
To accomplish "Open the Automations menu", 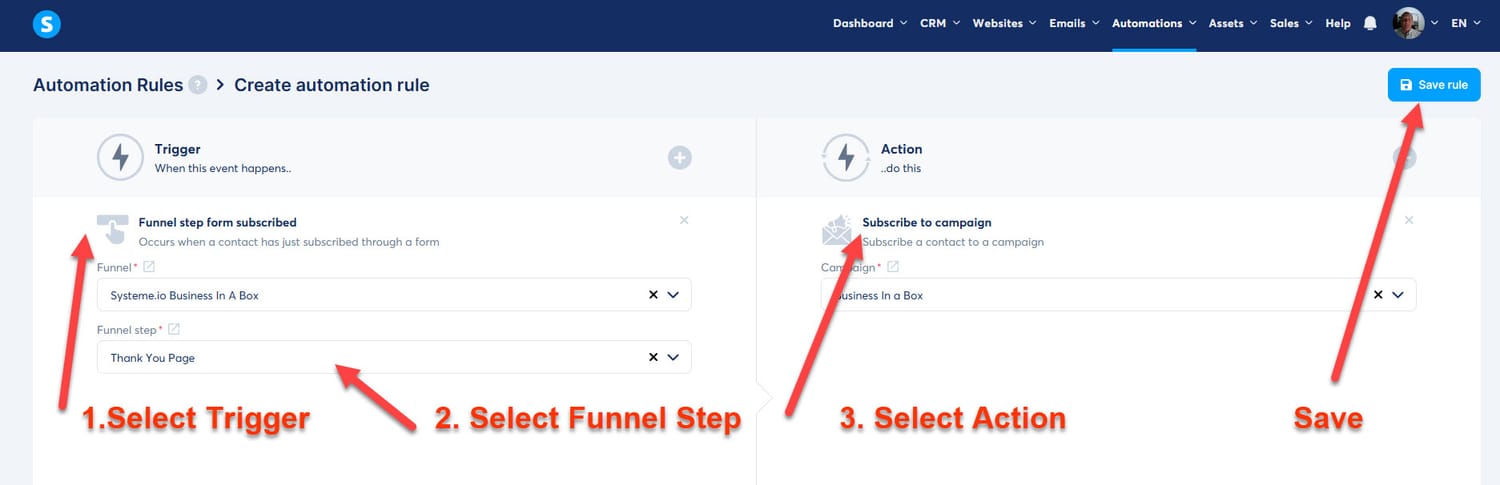I will click(x=1154, y=23).
